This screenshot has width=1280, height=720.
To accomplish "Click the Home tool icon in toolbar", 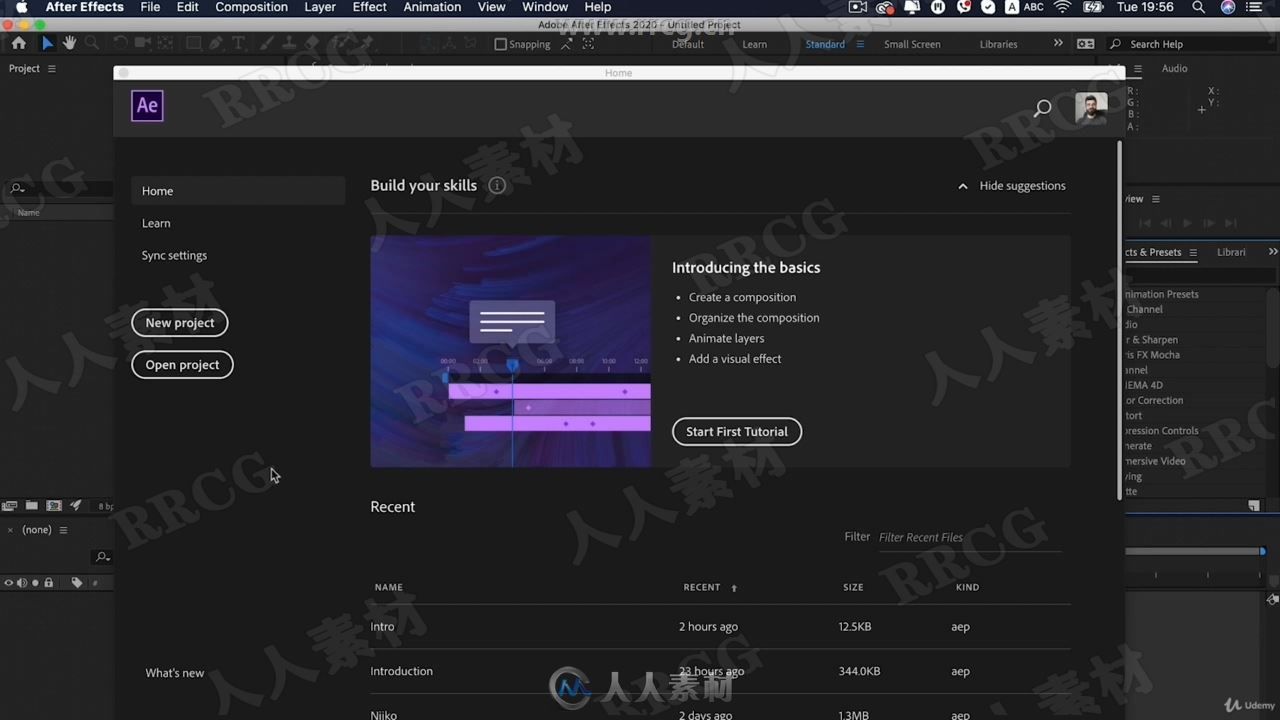I will pyautogui.click(x=18, y=43).
